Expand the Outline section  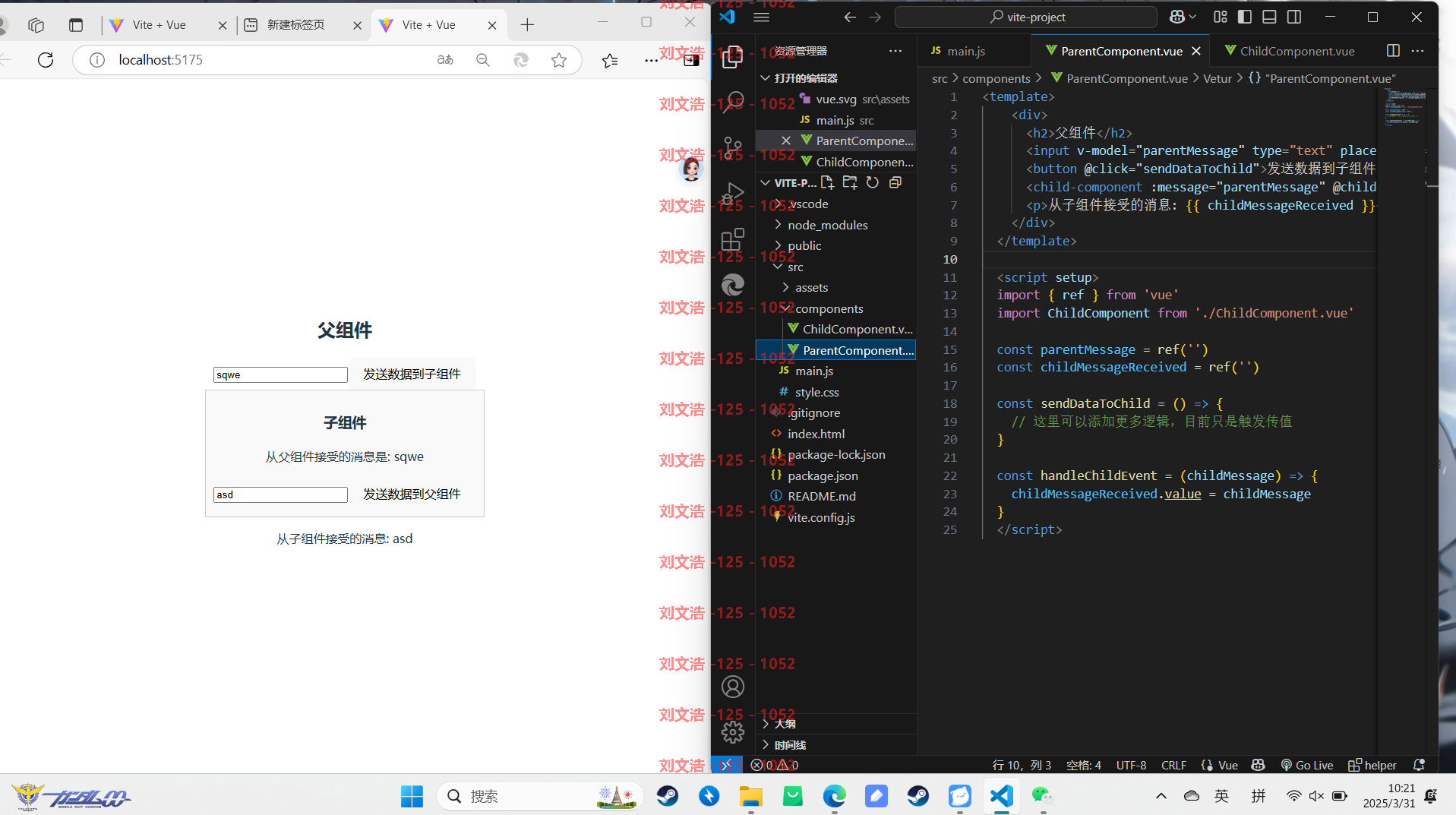(835, 724)
